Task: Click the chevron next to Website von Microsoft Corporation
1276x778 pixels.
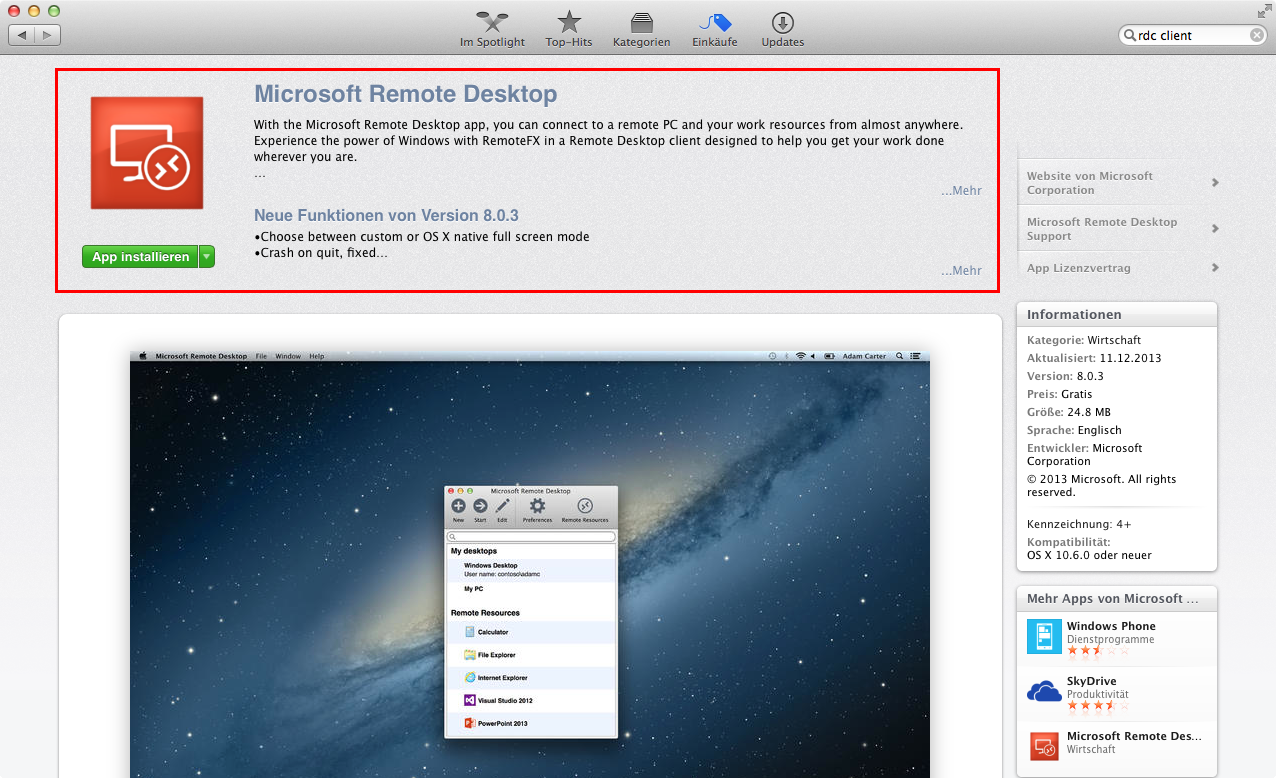Action: point(1215,182)
